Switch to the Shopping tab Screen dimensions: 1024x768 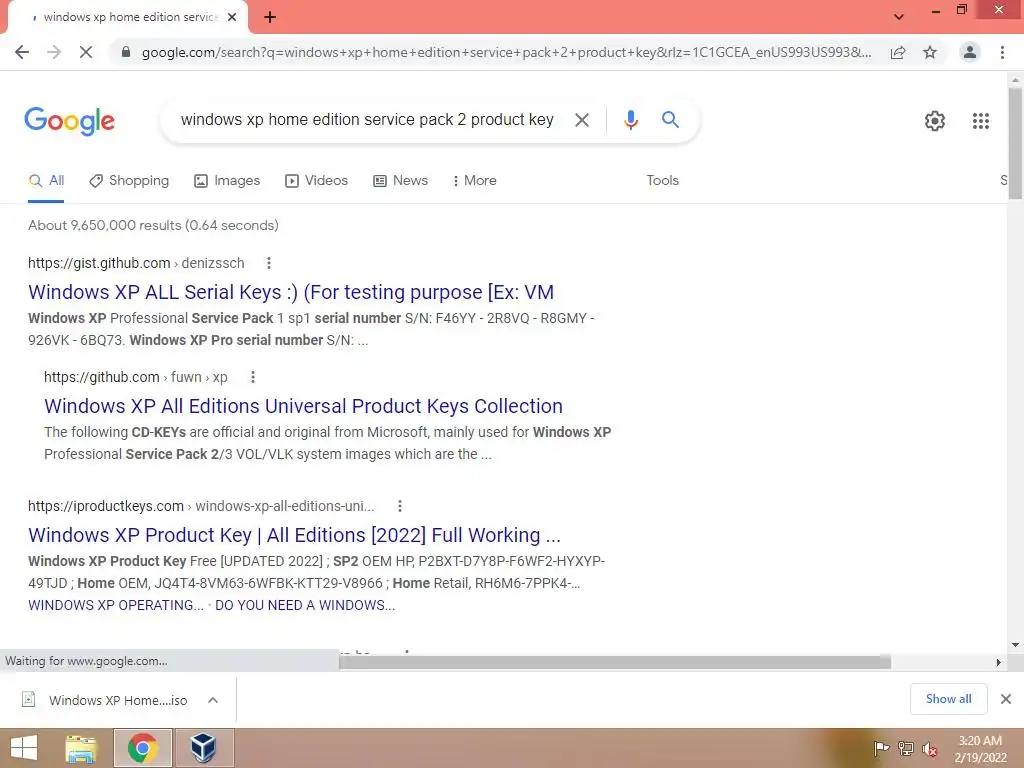tap(129, 181)
